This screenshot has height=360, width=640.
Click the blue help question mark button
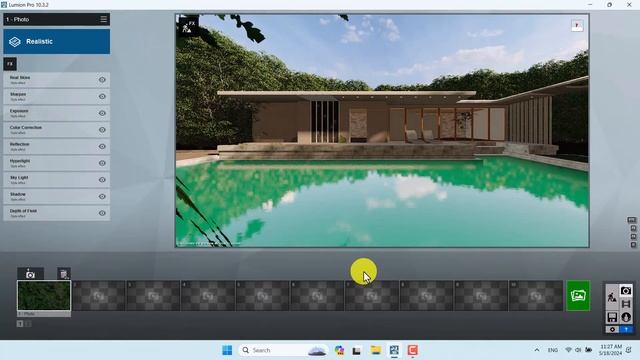click(626, 329)
